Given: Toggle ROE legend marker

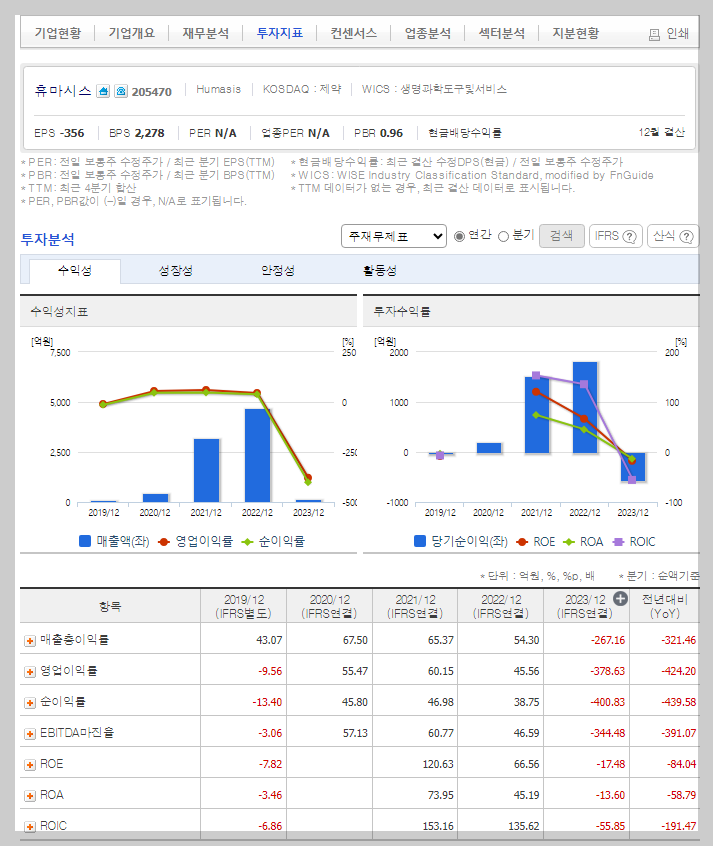Looking at the screenshot, I should [521, 542].
